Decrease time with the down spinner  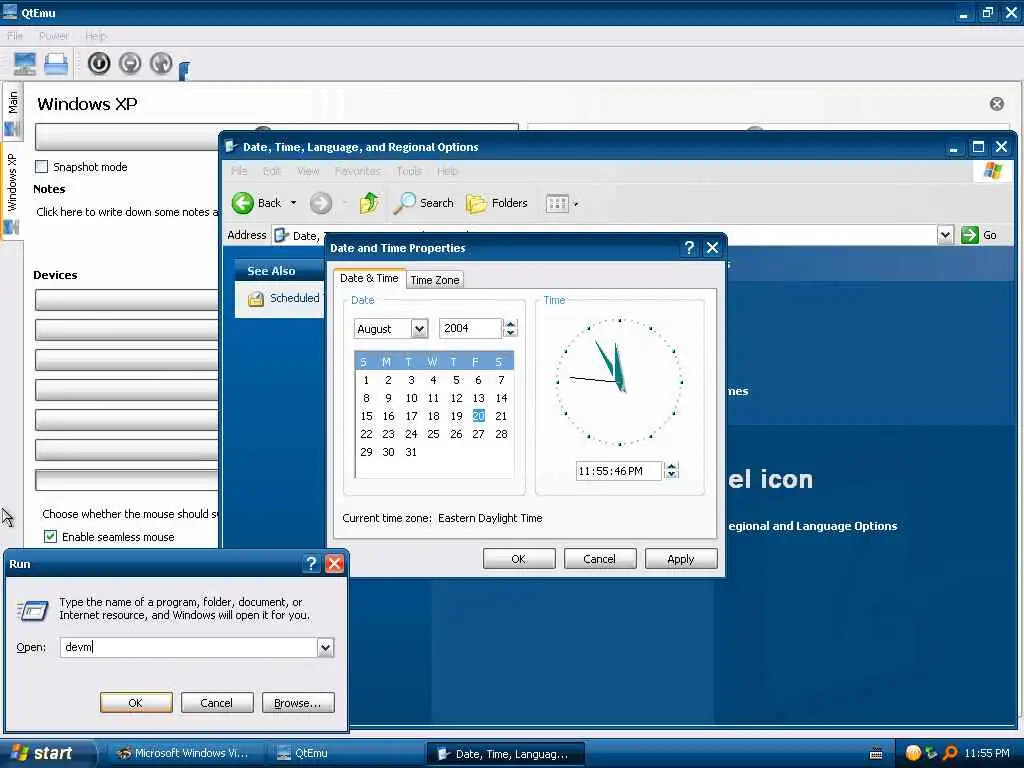click(x=671, y=475)
